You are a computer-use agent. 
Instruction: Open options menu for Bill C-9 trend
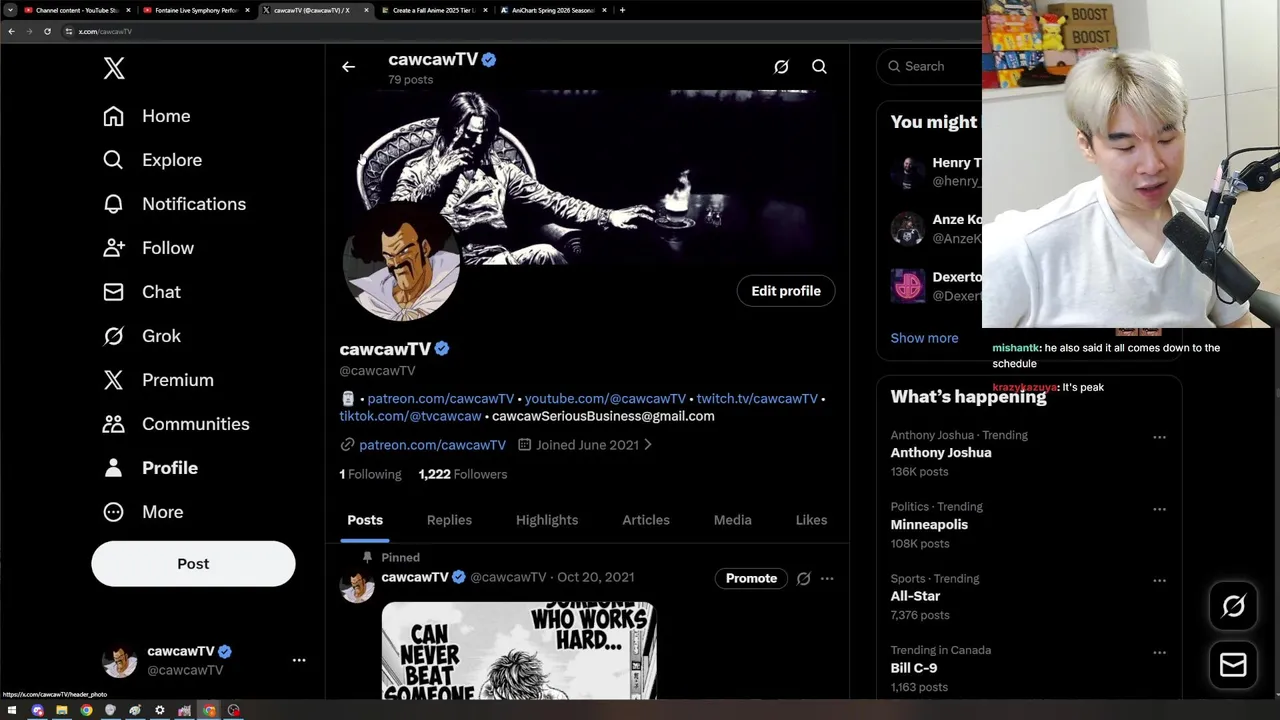pos(1159,652)
